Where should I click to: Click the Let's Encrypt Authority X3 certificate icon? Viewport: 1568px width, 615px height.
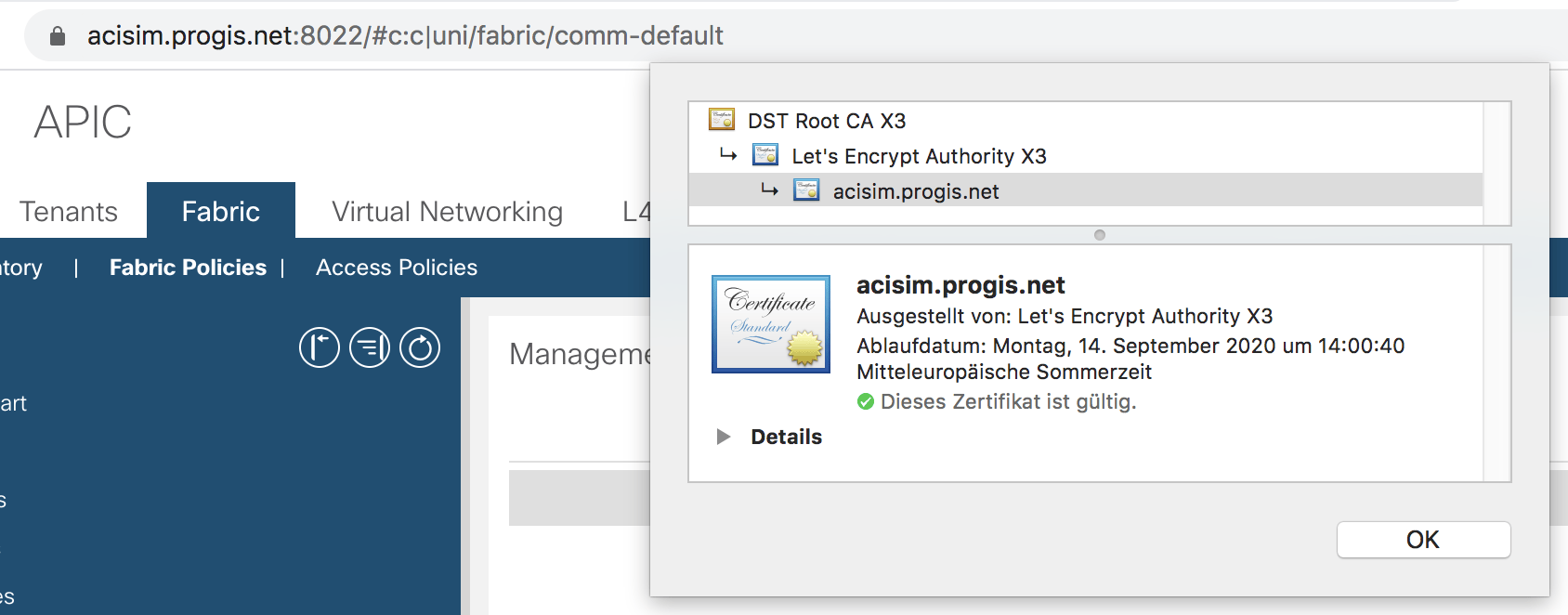point(765,155)
